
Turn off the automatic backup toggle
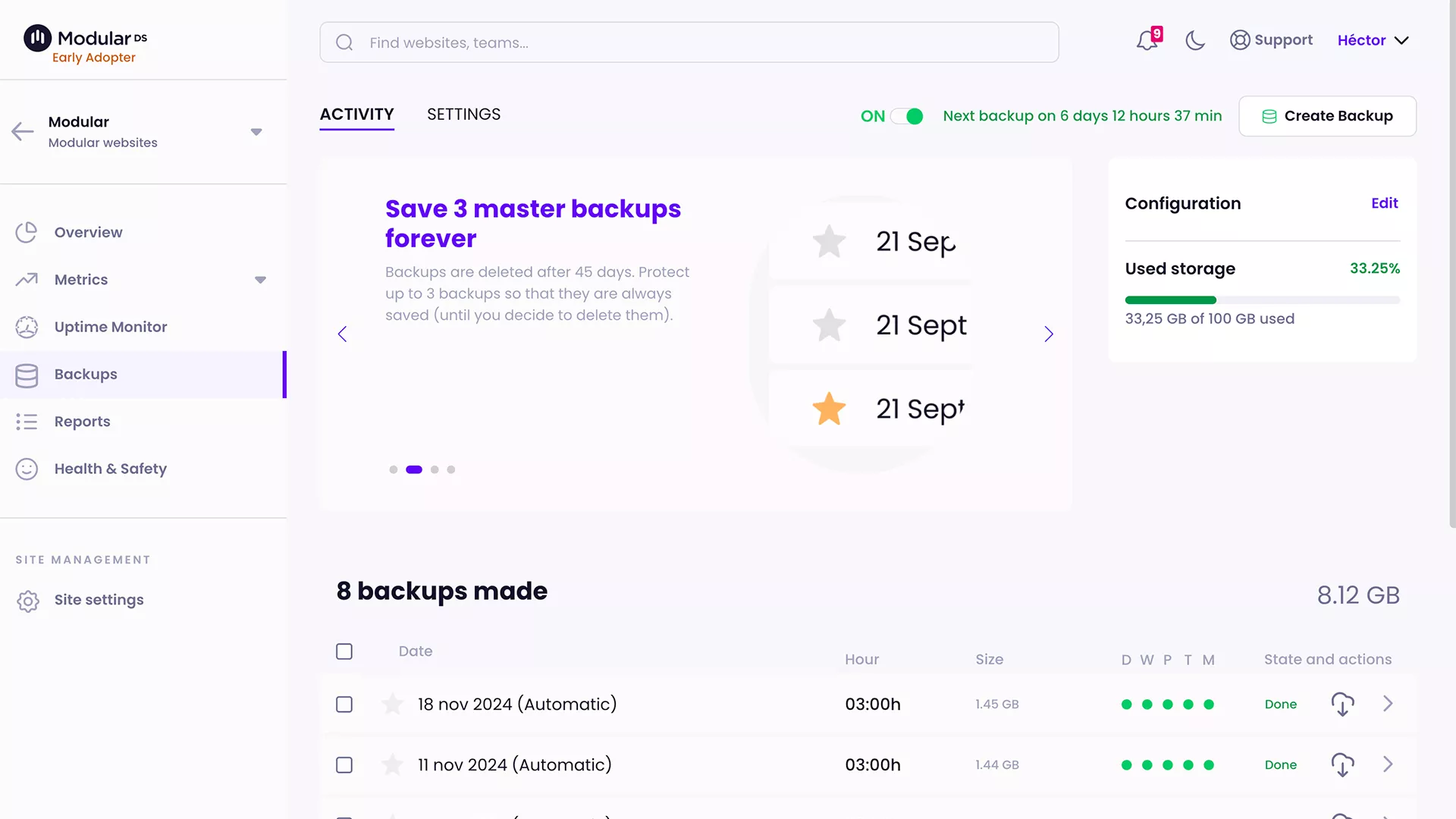click(907, 116)
